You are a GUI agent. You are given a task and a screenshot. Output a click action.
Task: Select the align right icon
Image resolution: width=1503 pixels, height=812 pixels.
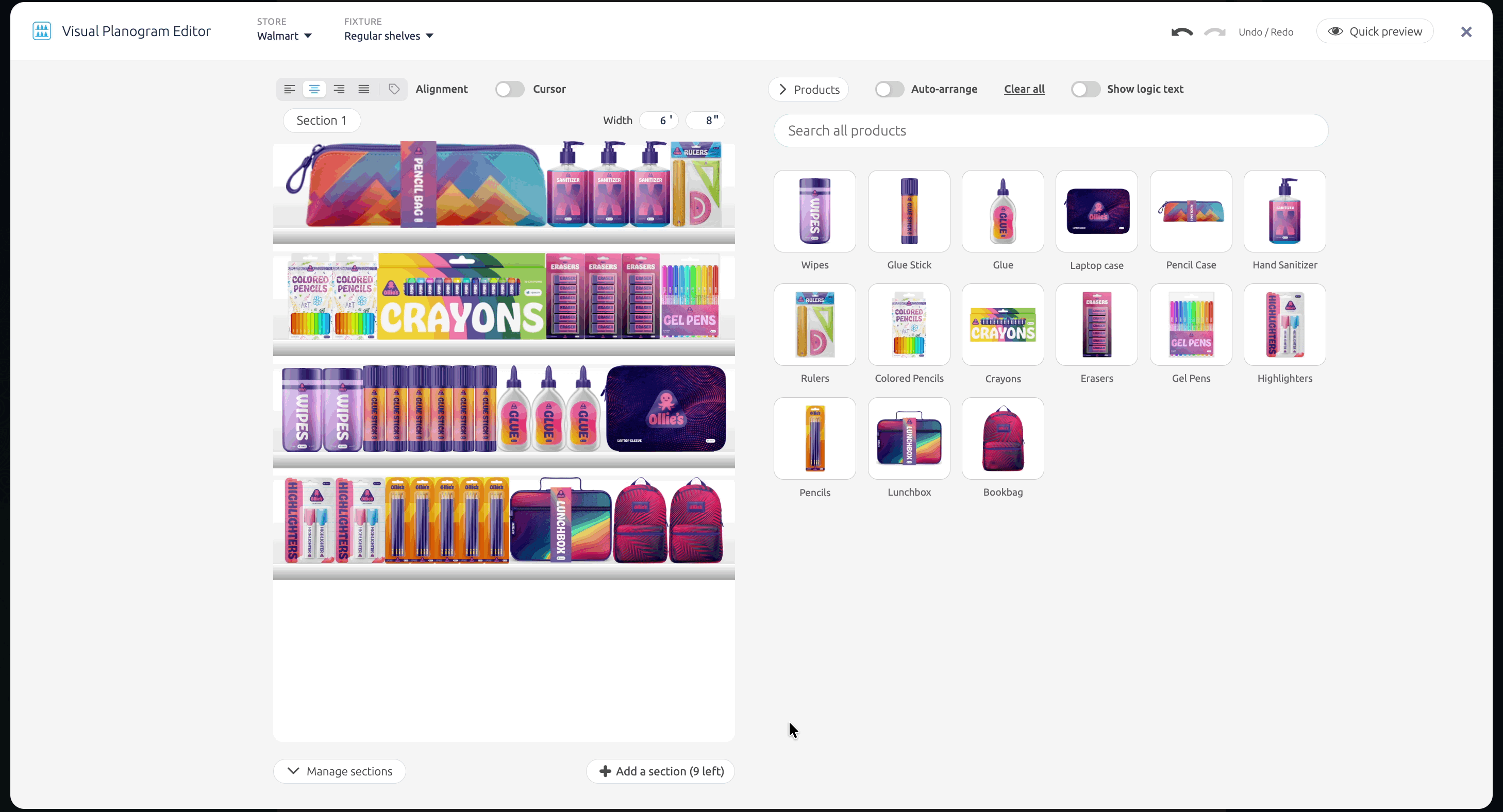pos(339,89)
